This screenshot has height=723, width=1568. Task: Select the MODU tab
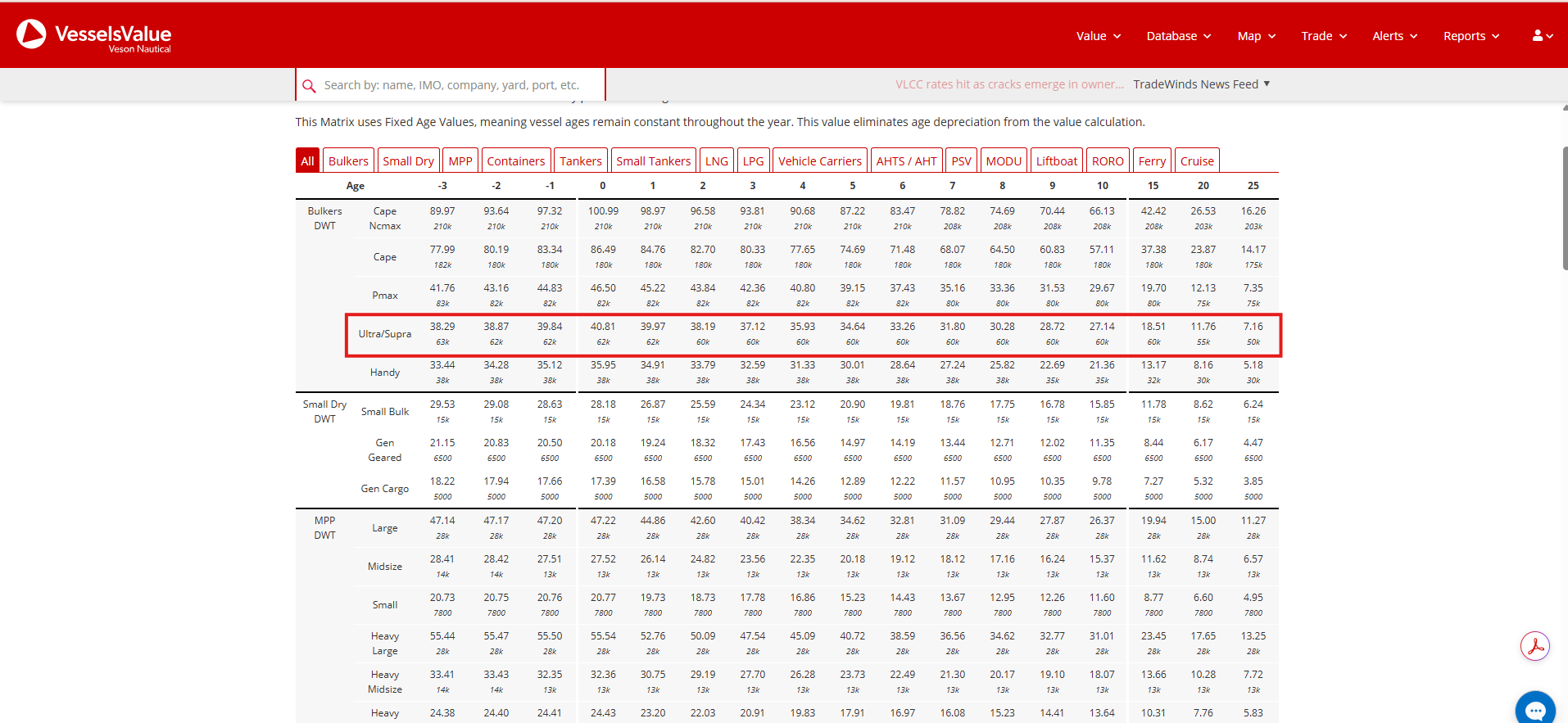coord(1004,160)
